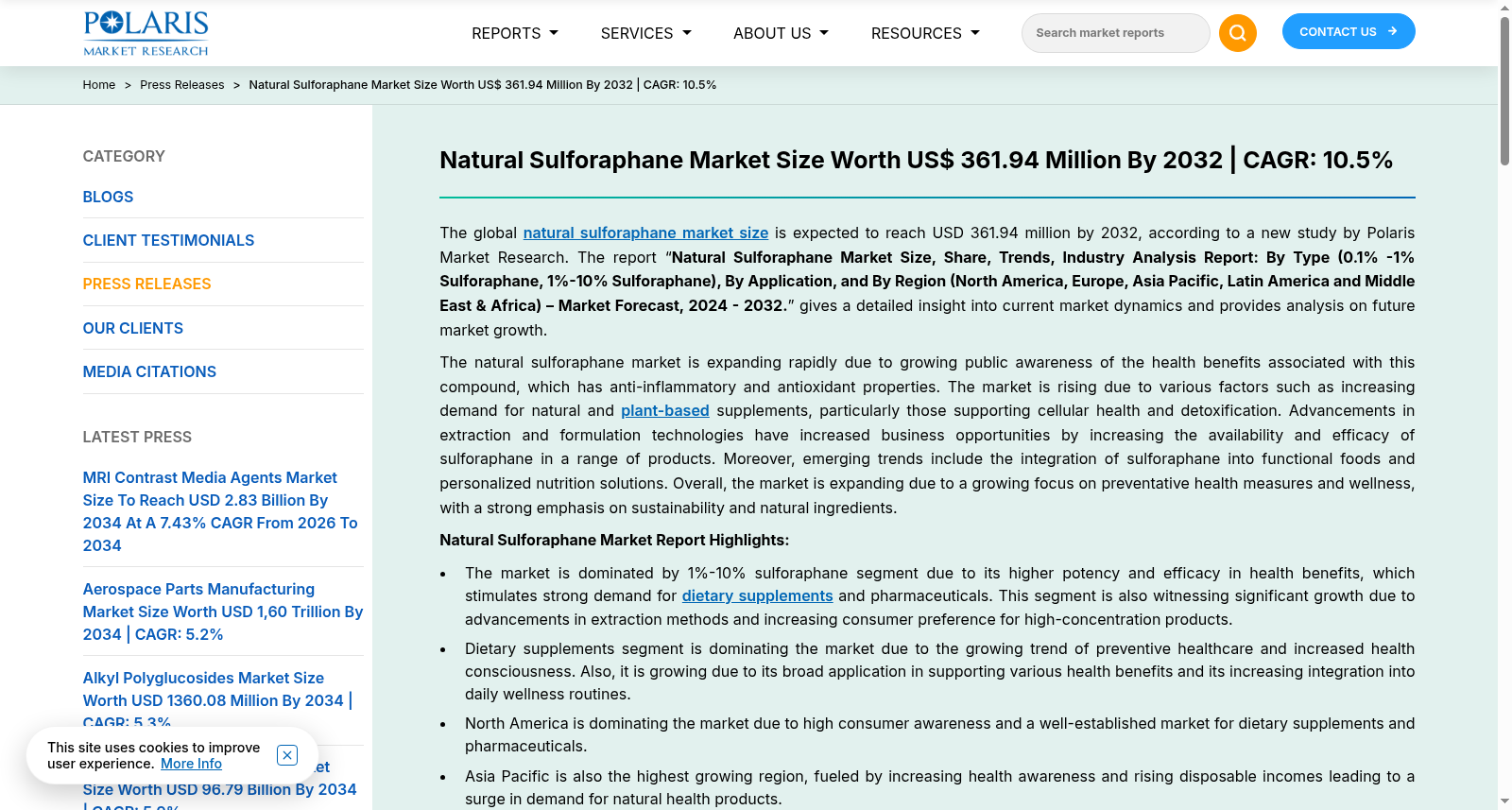Image resolution: width=1512 pixels, height=810 pixels.
Task: Click the page vertical scrollbar thumb
Action: pyautogui.click(x=1504, y=91)
